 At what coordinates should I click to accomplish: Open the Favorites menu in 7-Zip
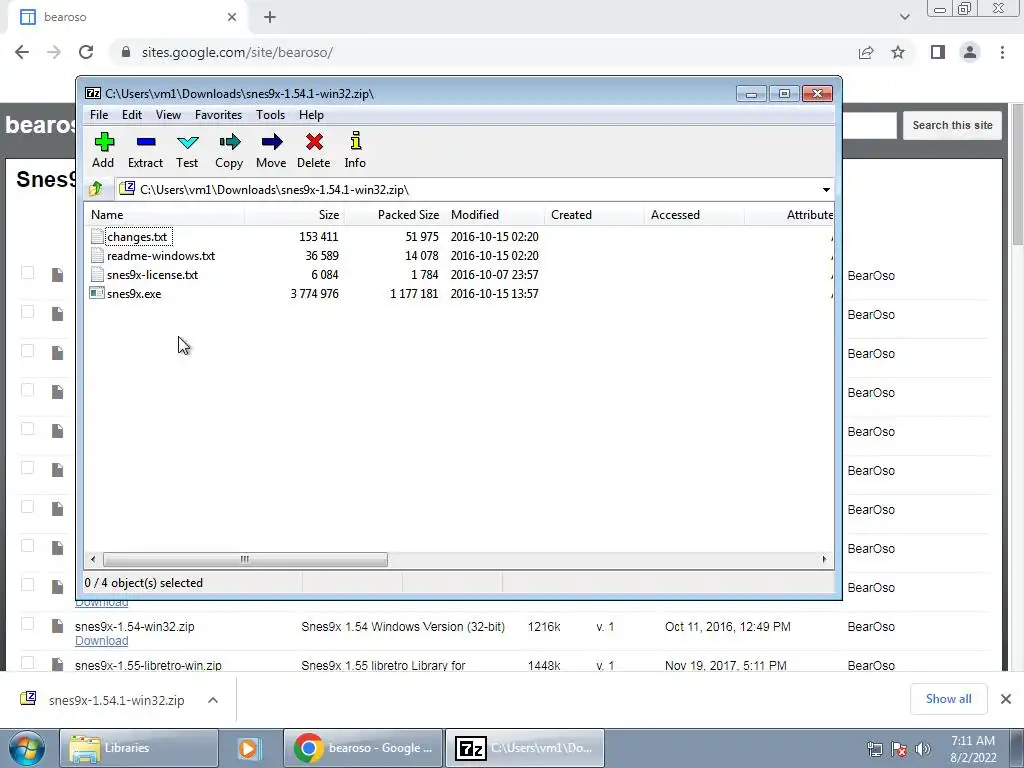[219, 115]
